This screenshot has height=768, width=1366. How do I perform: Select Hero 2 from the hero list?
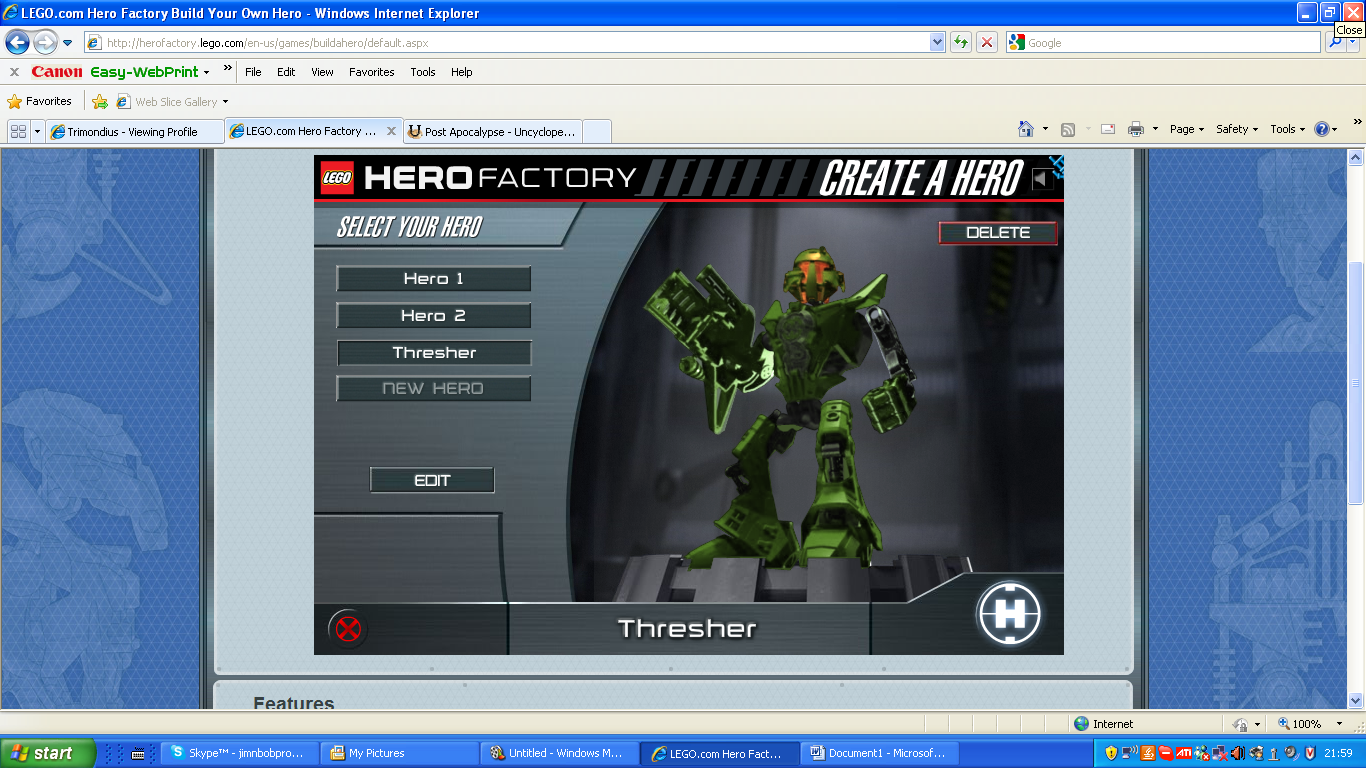434,316
